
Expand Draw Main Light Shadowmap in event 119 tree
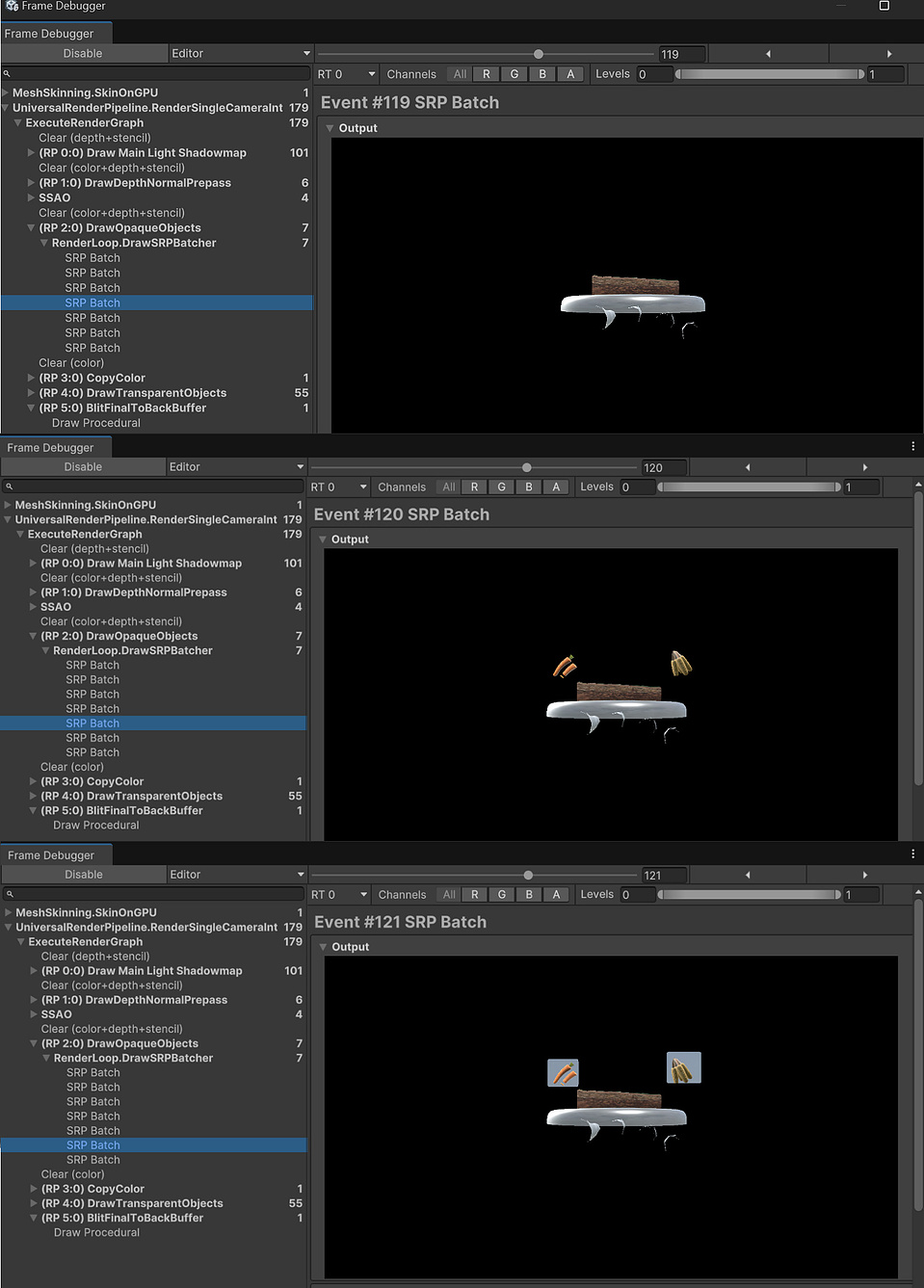tap(31, 153)
